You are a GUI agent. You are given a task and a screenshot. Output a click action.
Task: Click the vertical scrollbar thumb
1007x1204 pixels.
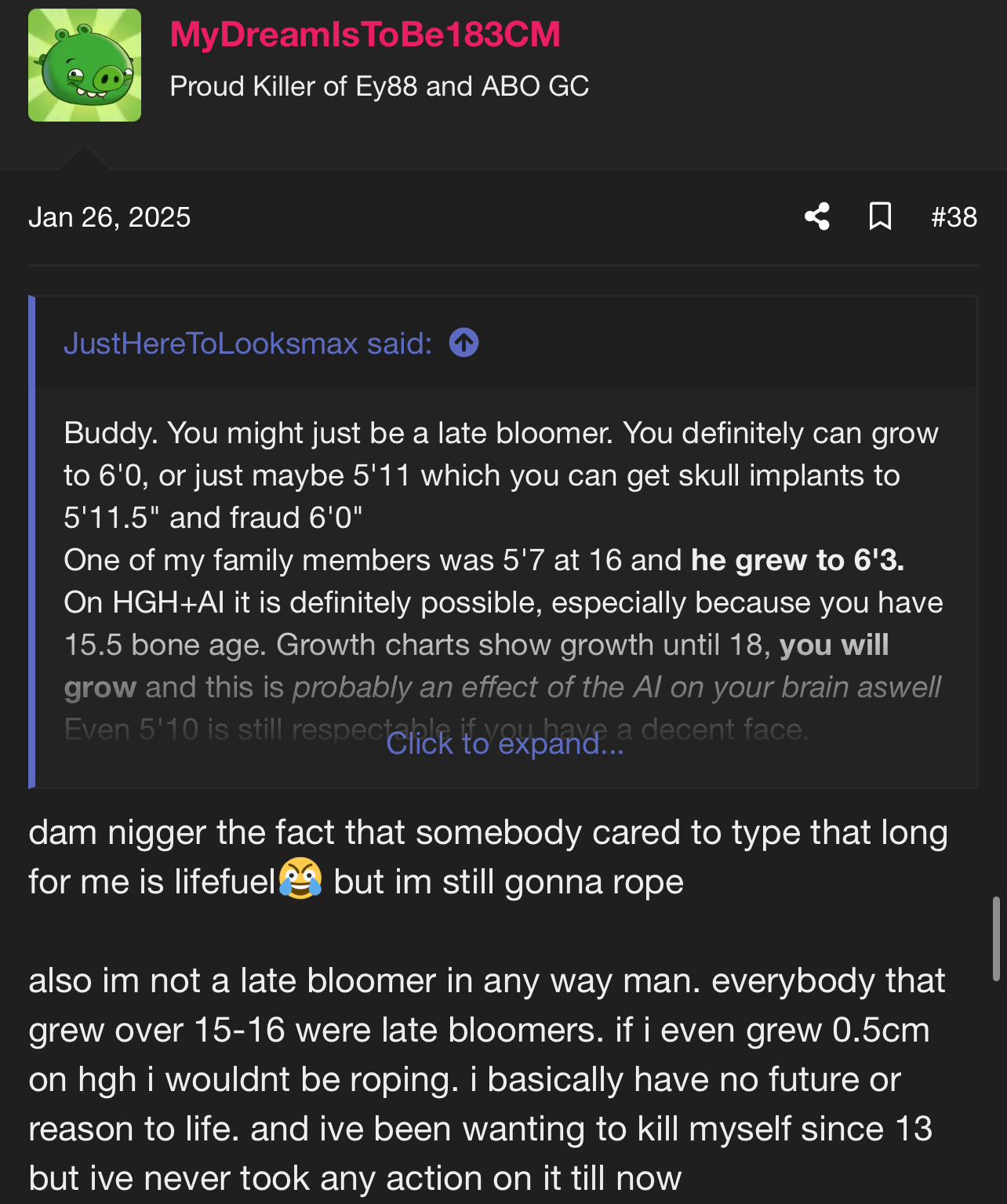996,938
